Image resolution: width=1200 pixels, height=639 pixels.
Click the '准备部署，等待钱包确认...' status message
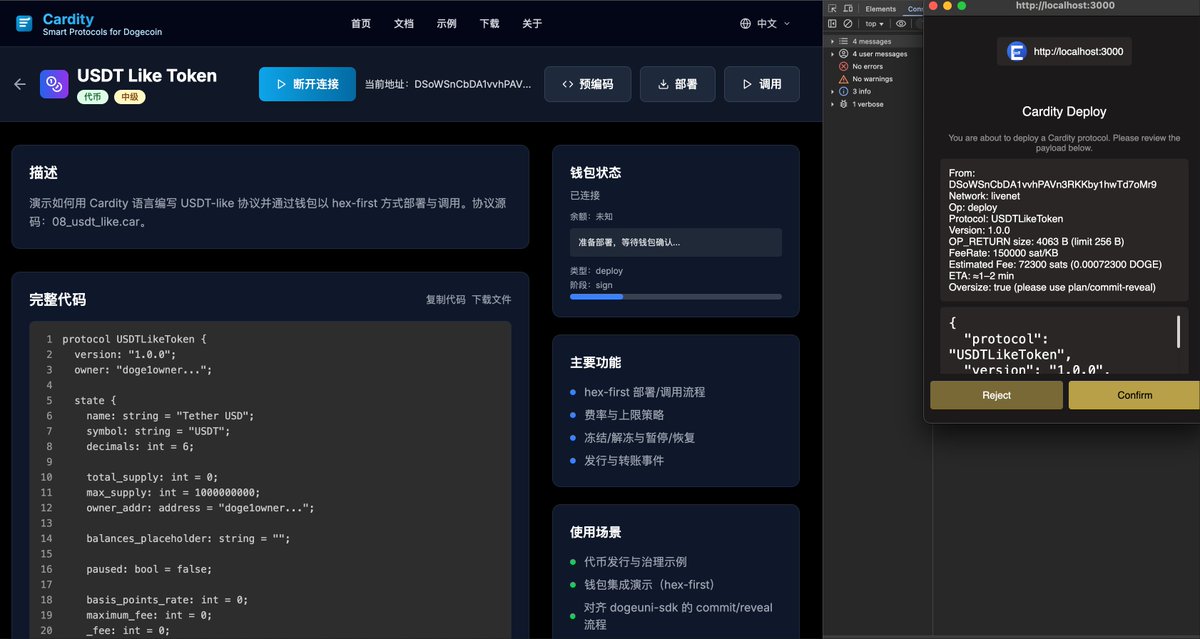tap(676, 242)
